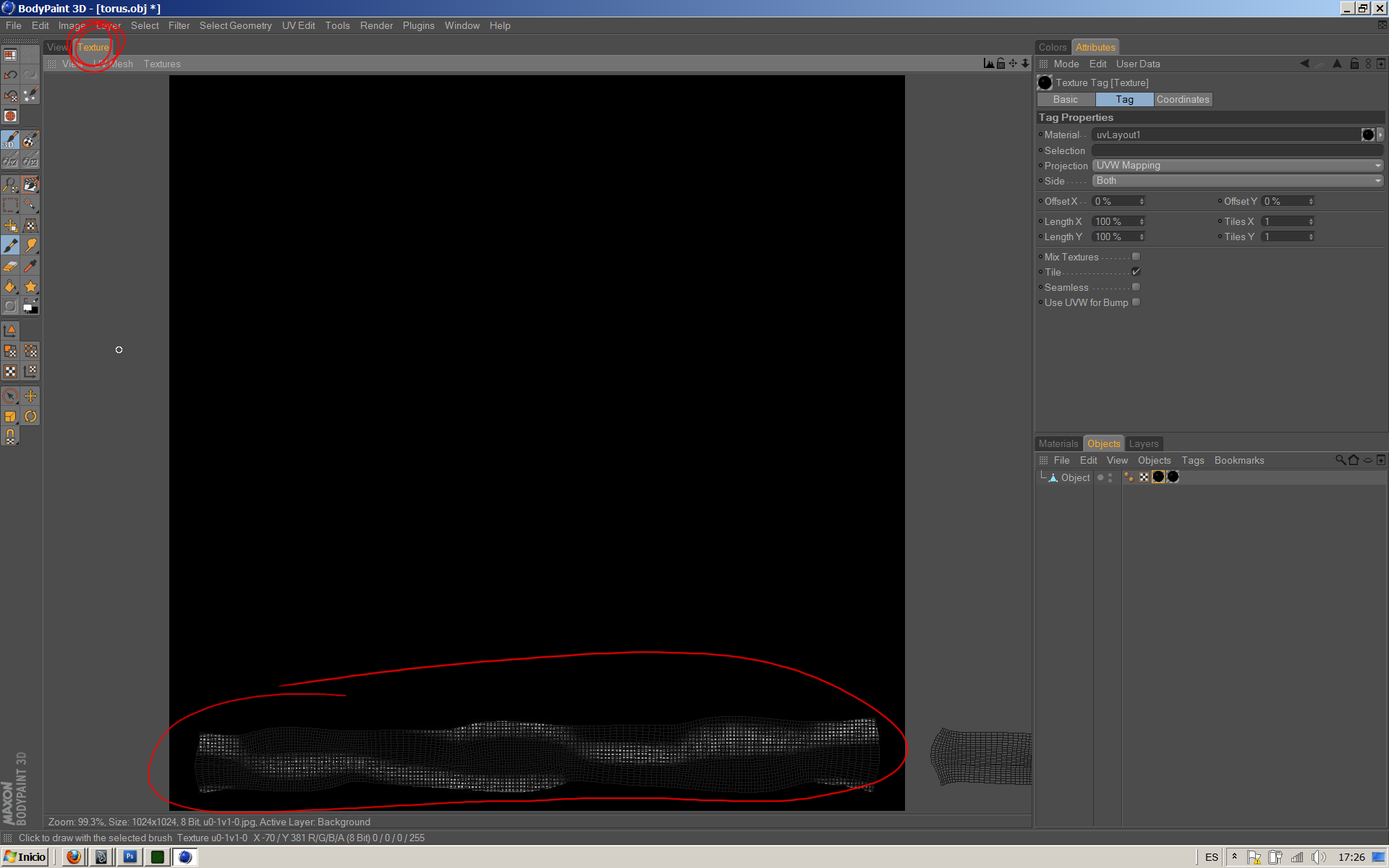Click the foreground/background color swatch
This screenshot has height=868, width=1389.
tap(30, 307)
